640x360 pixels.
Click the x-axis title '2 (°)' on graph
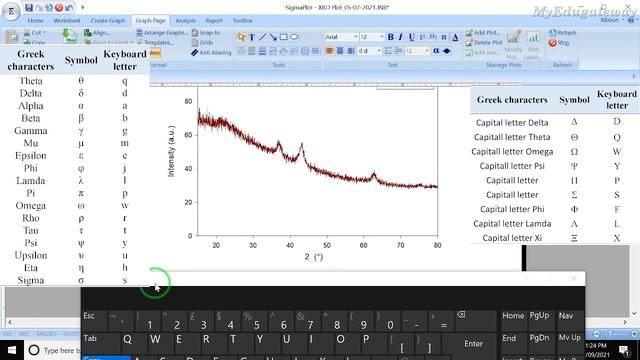pos(313,257)
